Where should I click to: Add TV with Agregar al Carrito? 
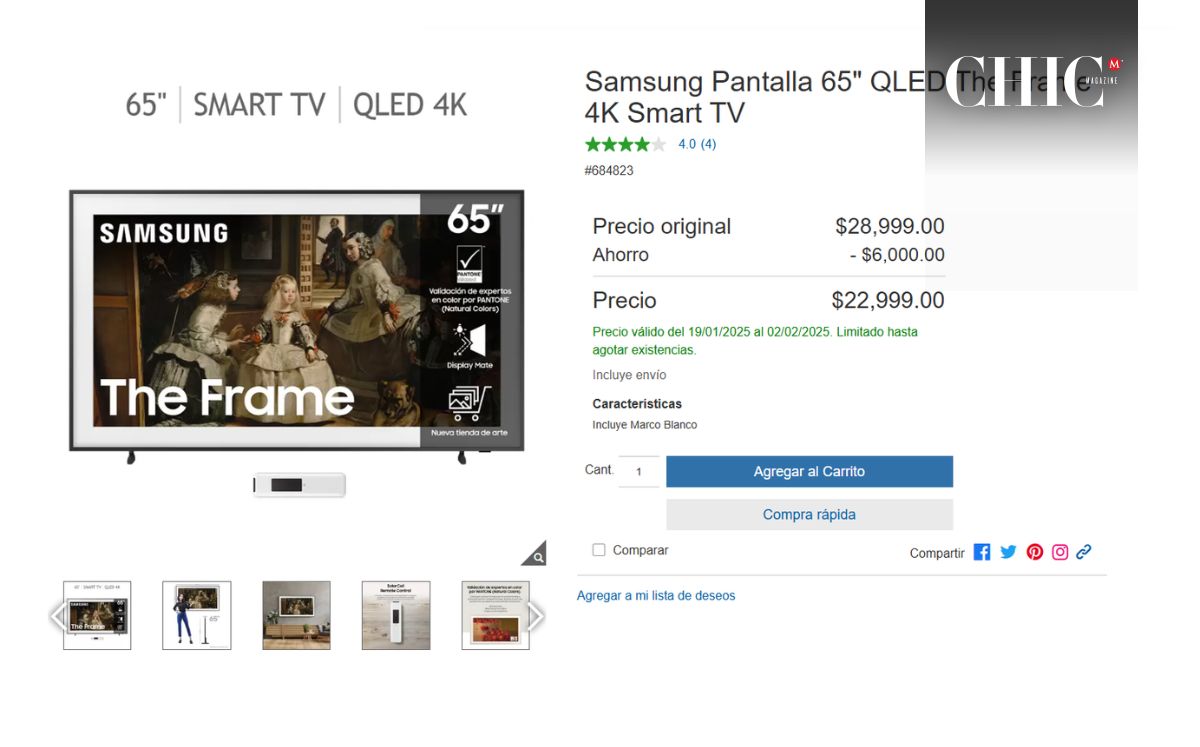point(809,472)
